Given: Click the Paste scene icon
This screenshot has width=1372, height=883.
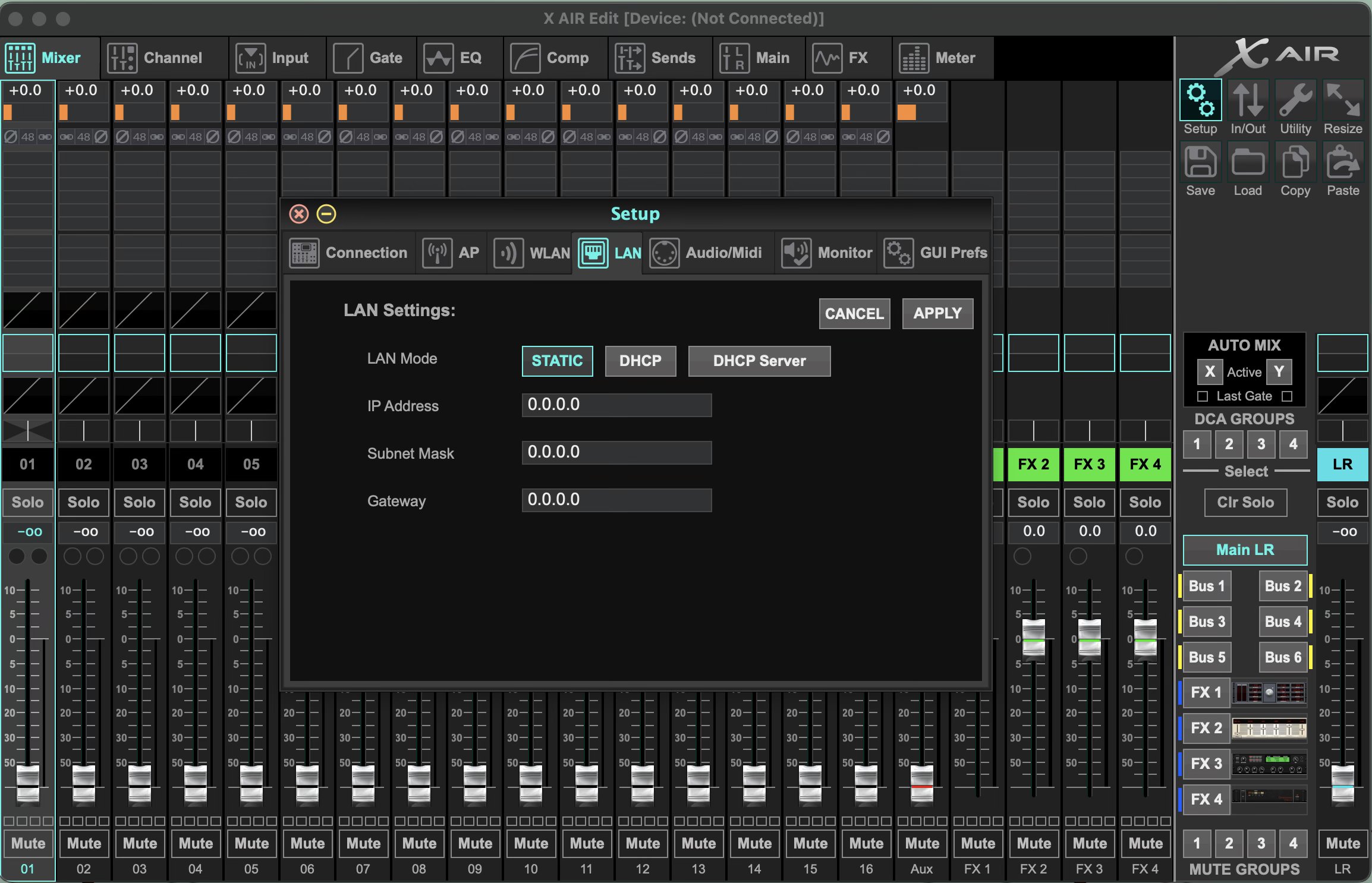Looking at the screenshot, I should [1343, 162].
